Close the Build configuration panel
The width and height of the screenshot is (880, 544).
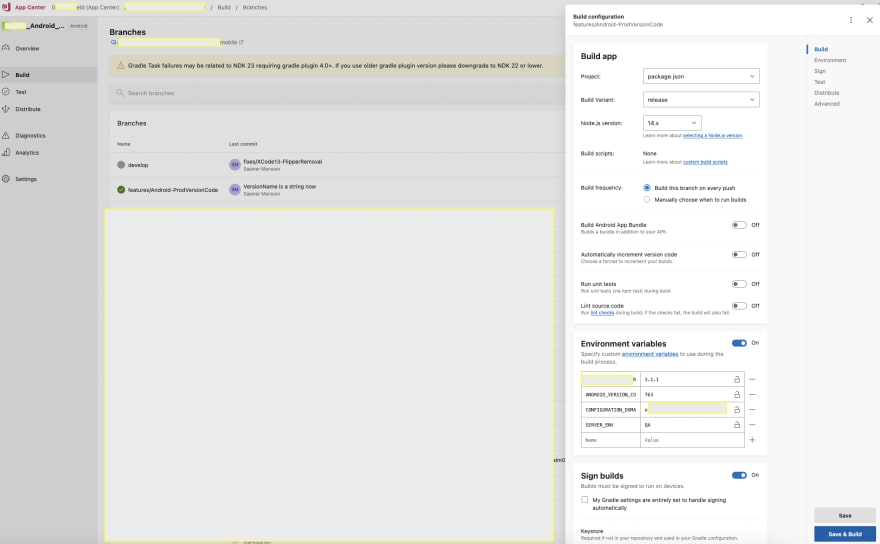coord(869,20)
